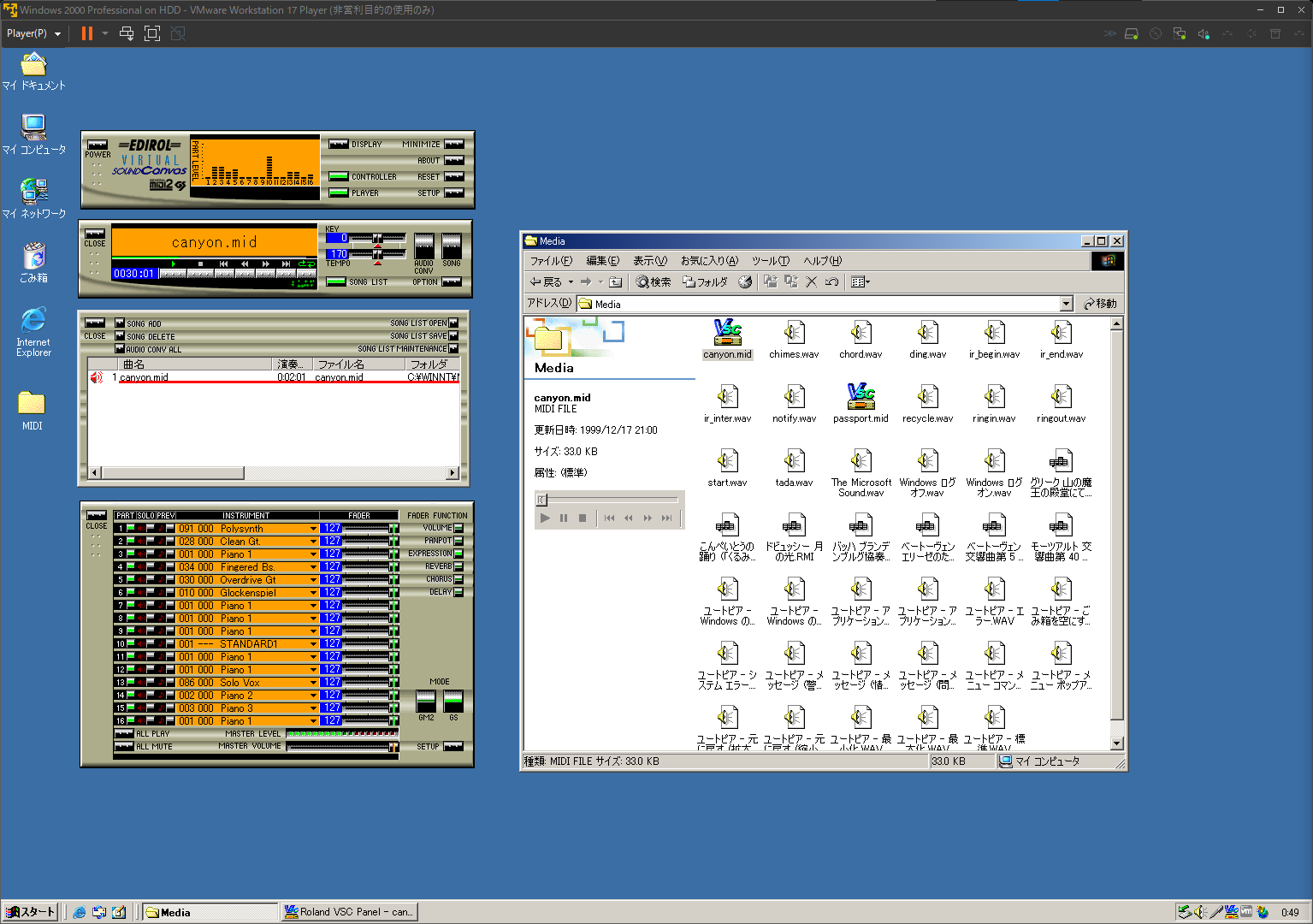Viewport: 1313px width, 924px height.
Task: Open Internet Explorer desktop icon
Action: (x=33, y=321)
